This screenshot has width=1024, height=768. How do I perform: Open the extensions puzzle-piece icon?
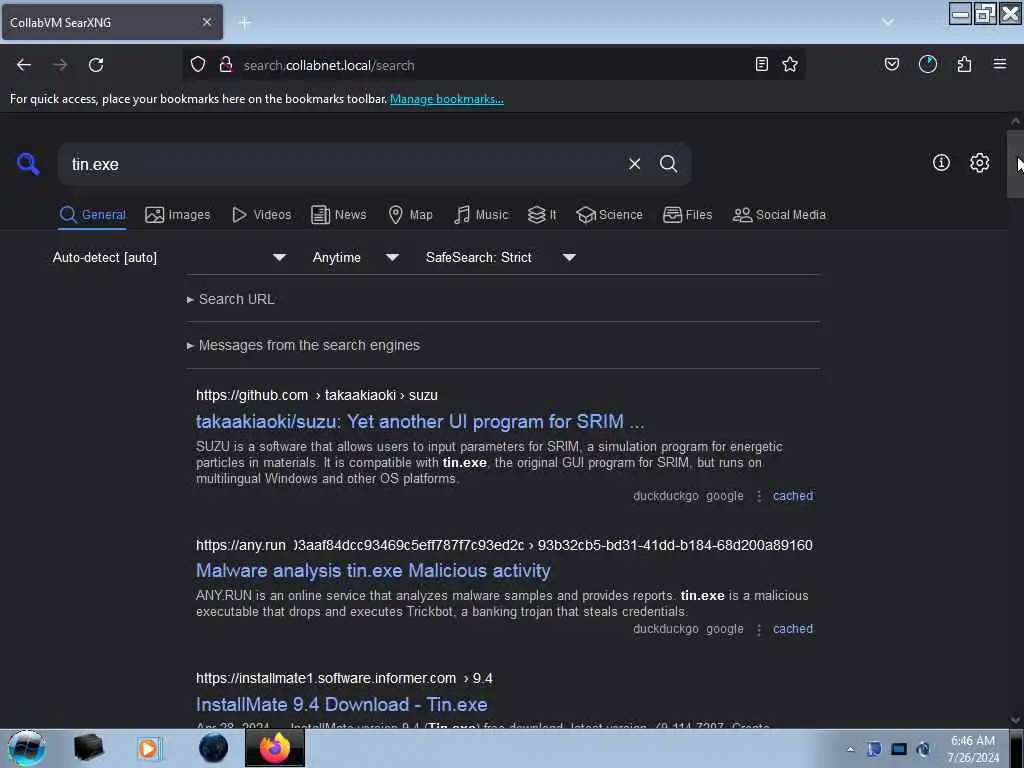(965, 64)
